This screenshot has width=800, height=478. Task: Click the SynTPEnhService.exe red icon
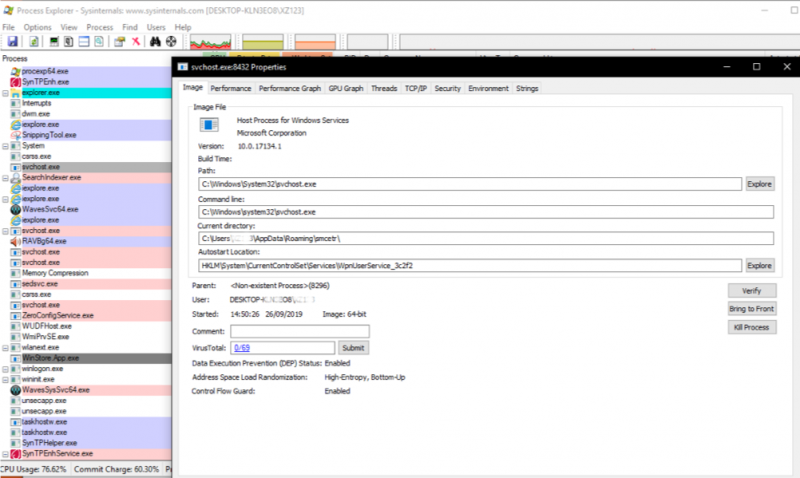pyautogui.click(x=16, y=454)
